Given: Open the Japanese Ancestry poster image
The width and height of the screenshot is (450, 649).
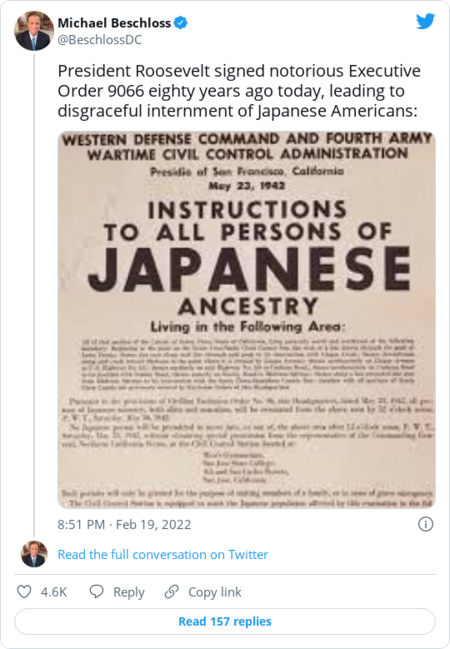Looking at the screenshot, I should point(246,320).
